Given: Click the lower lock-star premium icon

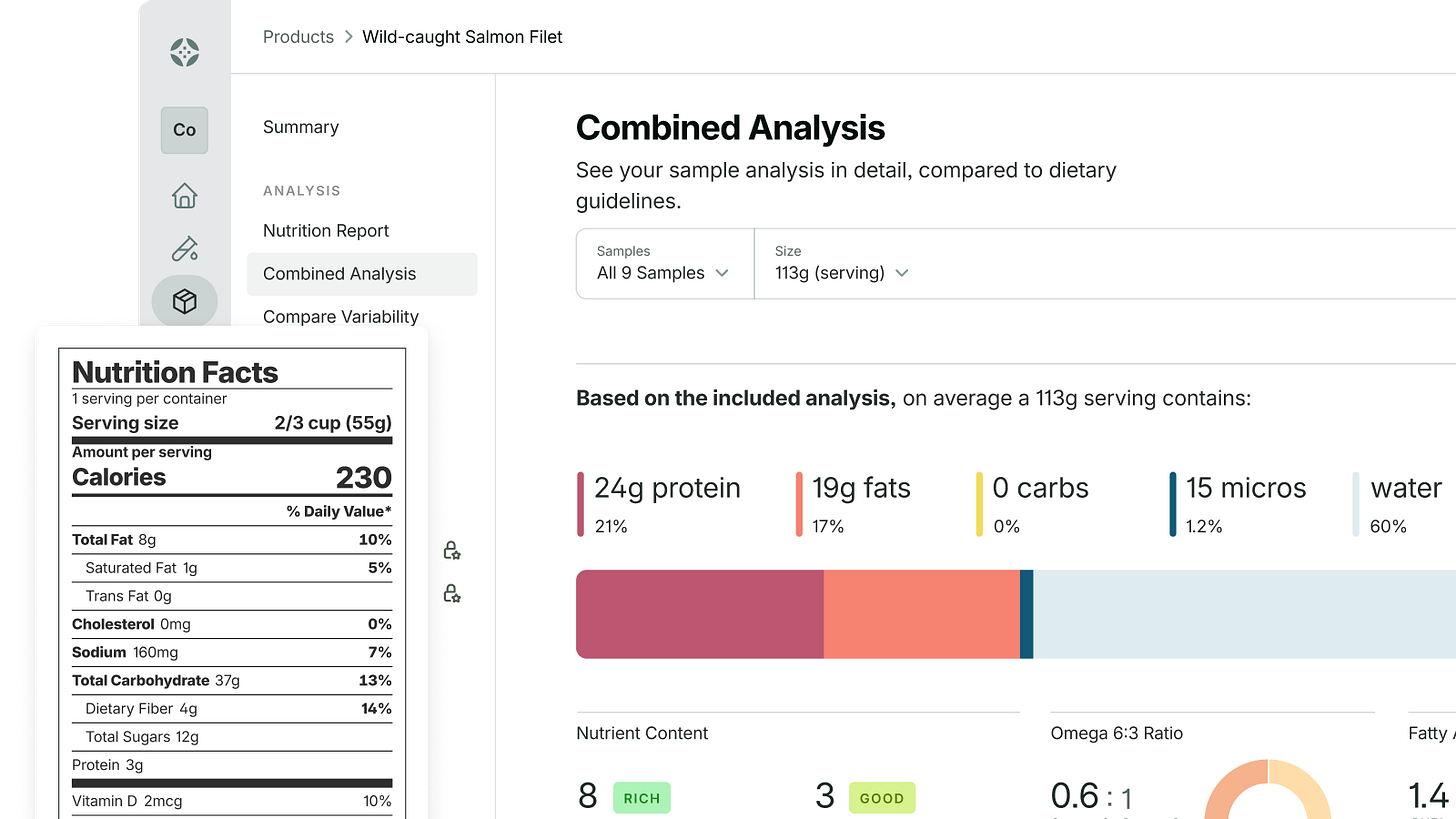Looking at the screenshot, I should pyautogui.click(x=451, y=593).
